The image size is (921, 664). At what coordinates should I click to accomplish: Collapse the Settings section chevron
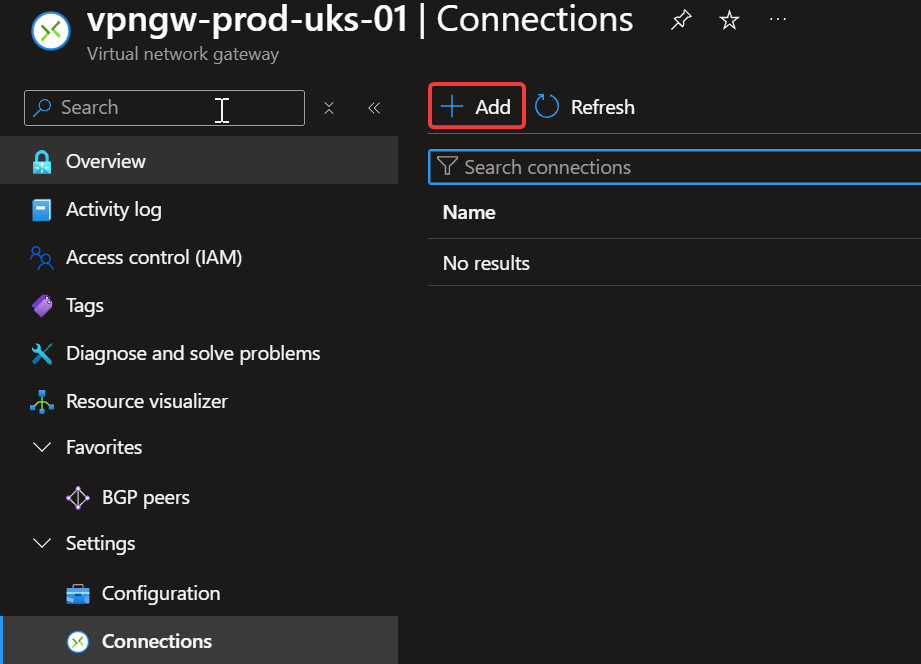pos(42,543)
